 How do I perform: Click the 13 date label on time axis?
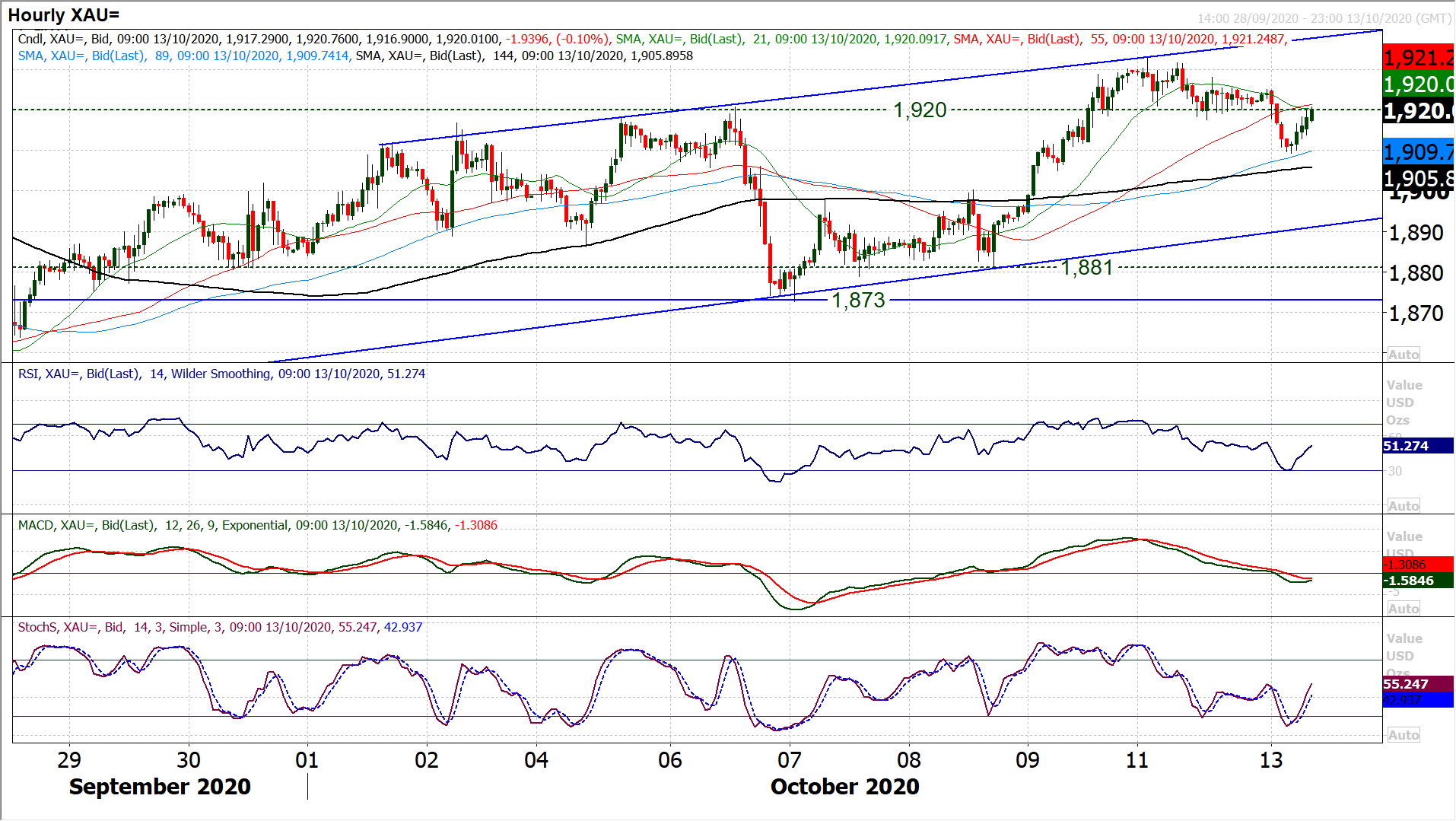1271,759
